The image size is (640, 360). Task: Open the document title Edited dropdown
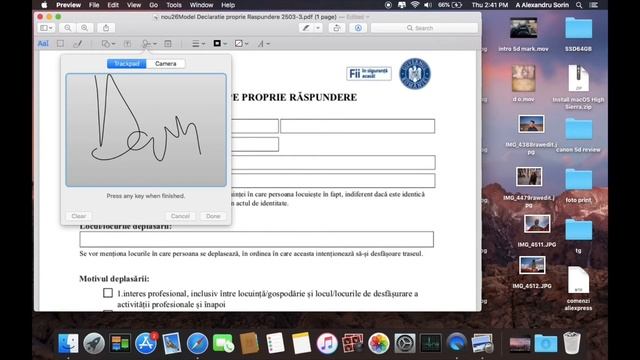(x=358, y=17)
